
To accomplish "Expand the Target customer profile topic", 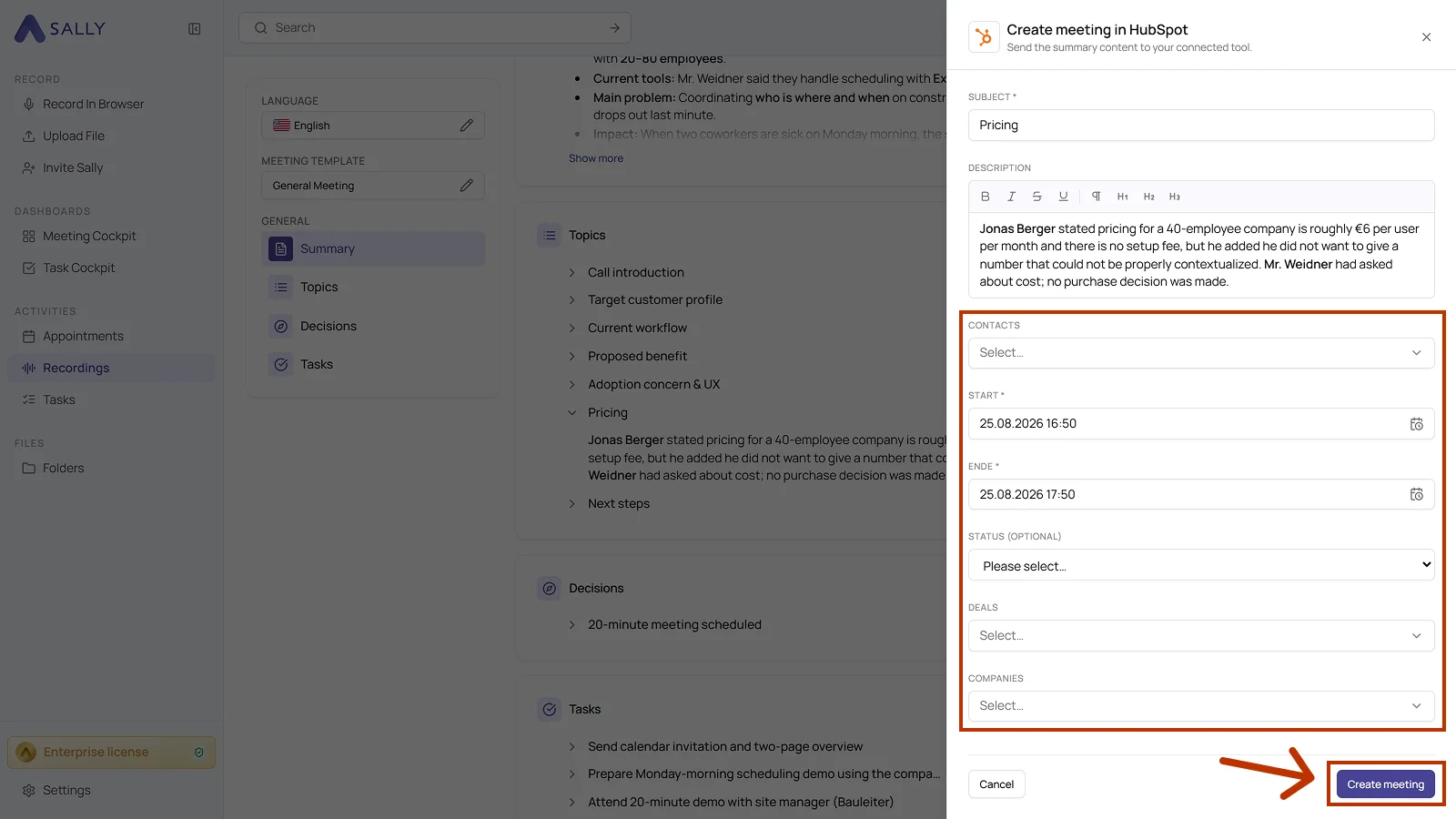I will 571,300.
